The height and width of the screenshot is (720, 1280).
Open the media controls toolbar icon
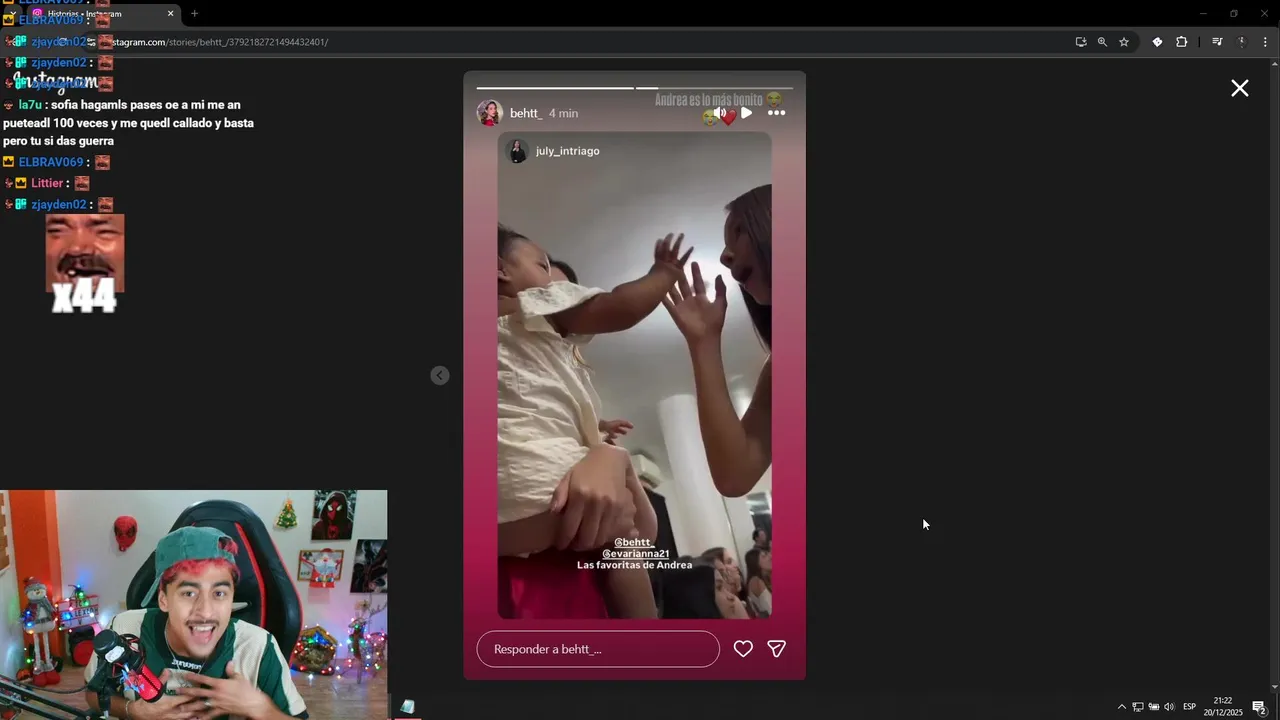click(1217, 42)
